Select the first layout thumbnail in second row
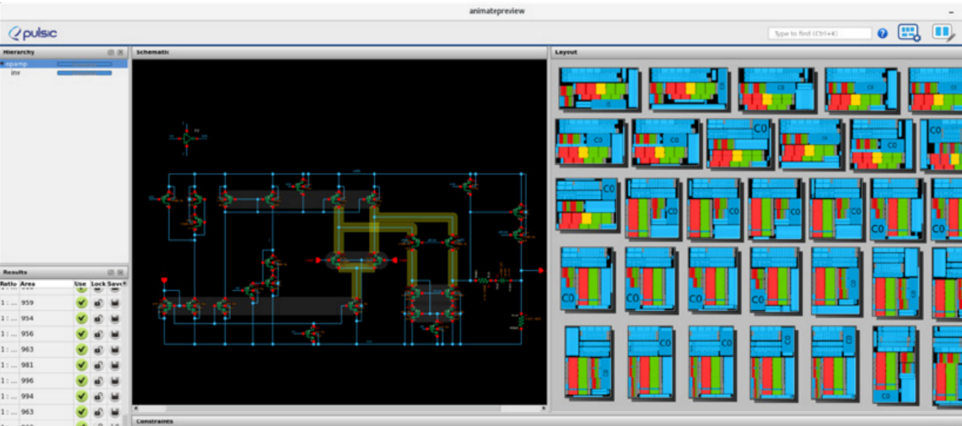The height and width of the screenshot is (426, 962). tap(591, 142)
